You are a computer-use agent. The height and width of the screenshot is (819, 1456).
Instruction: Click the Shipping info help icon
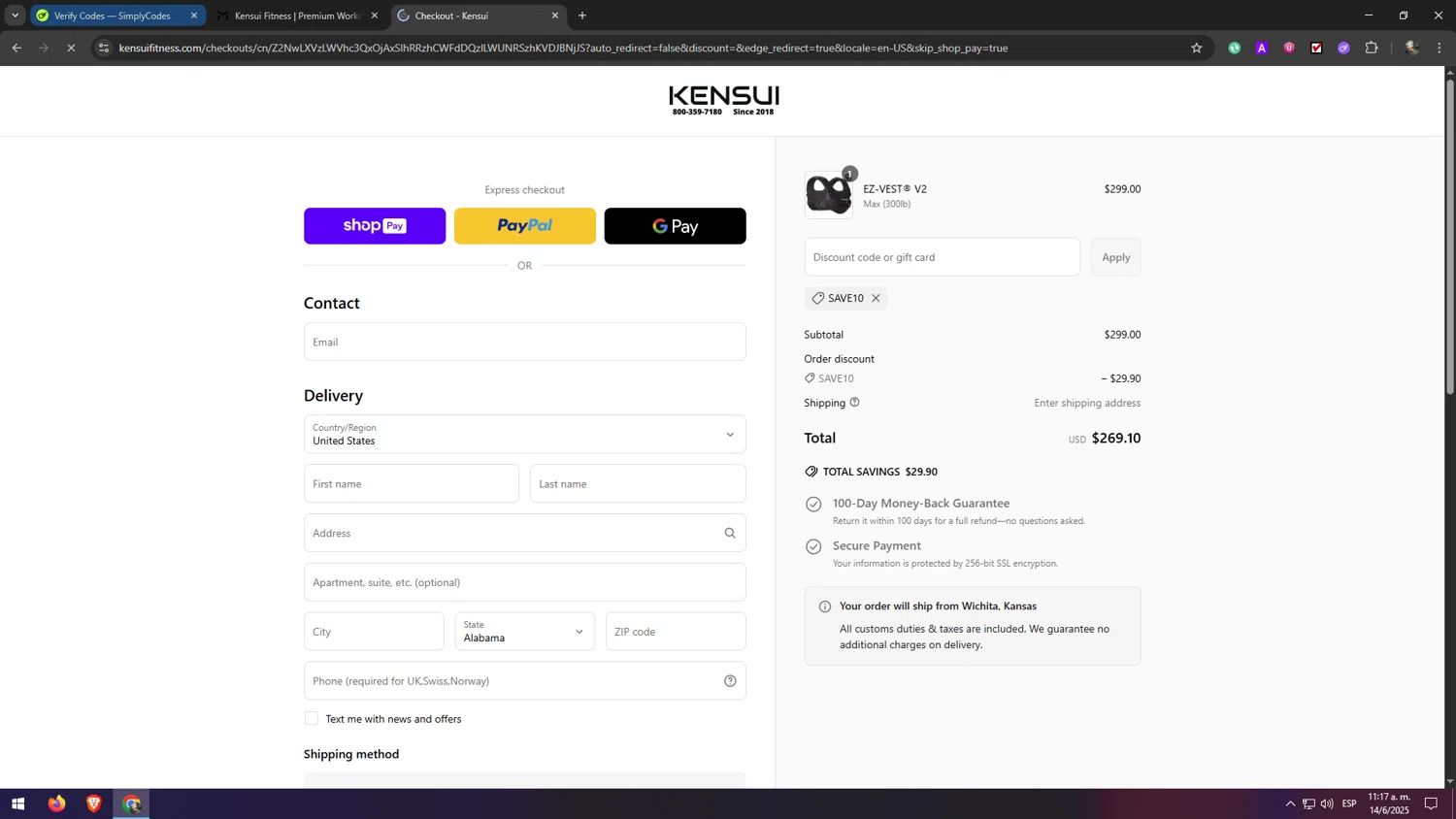[x=855, y=403]
